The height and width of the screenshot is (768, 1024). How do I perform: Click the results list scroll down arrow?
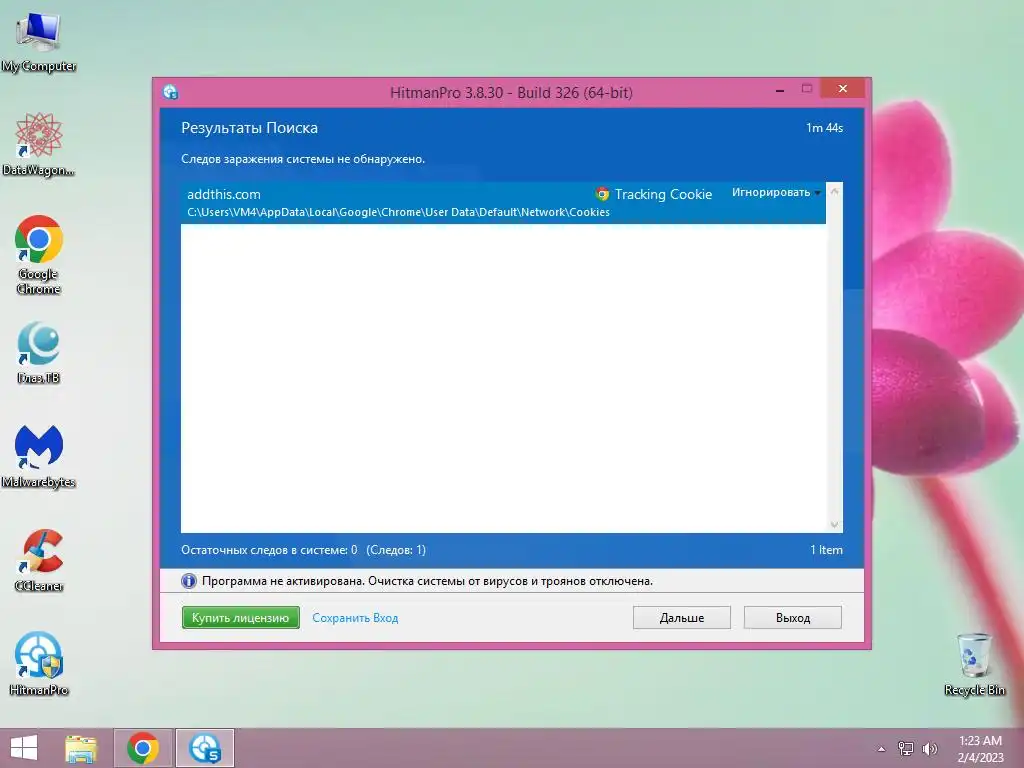click(x=834, y=524)
